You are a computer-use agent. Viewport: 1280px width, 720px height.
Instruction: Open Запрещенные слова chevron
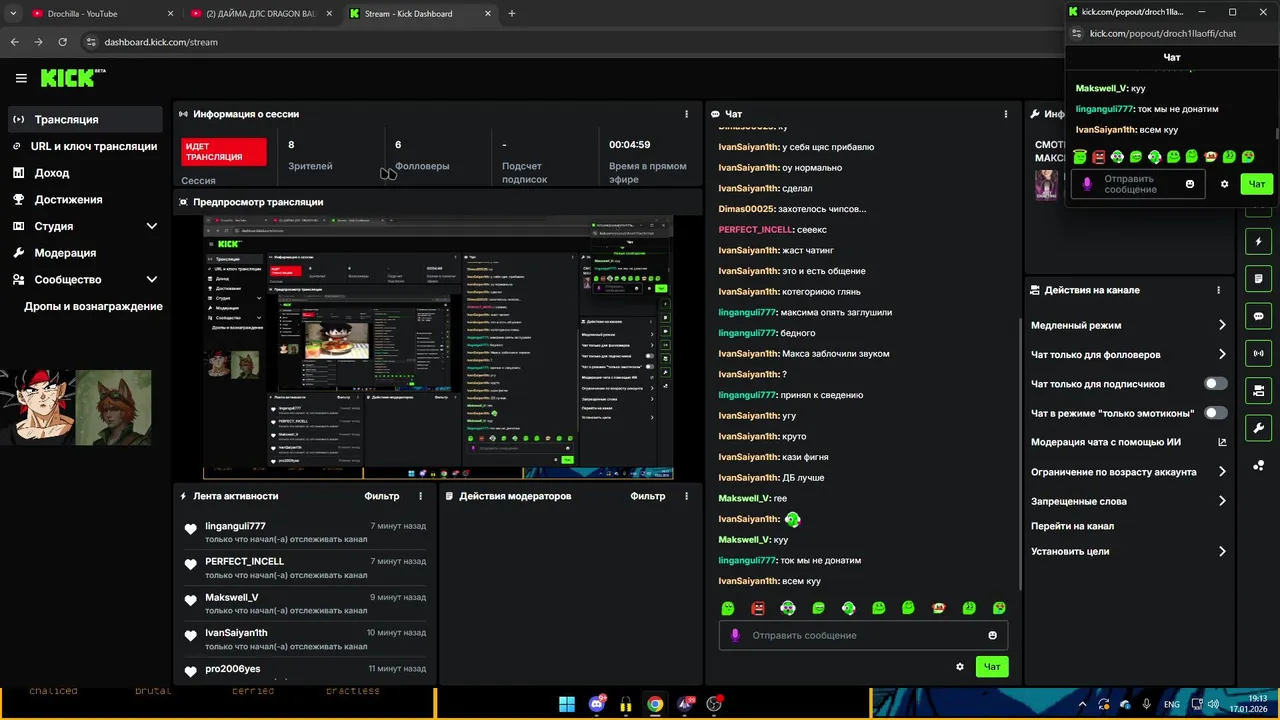coord(1222,501)
